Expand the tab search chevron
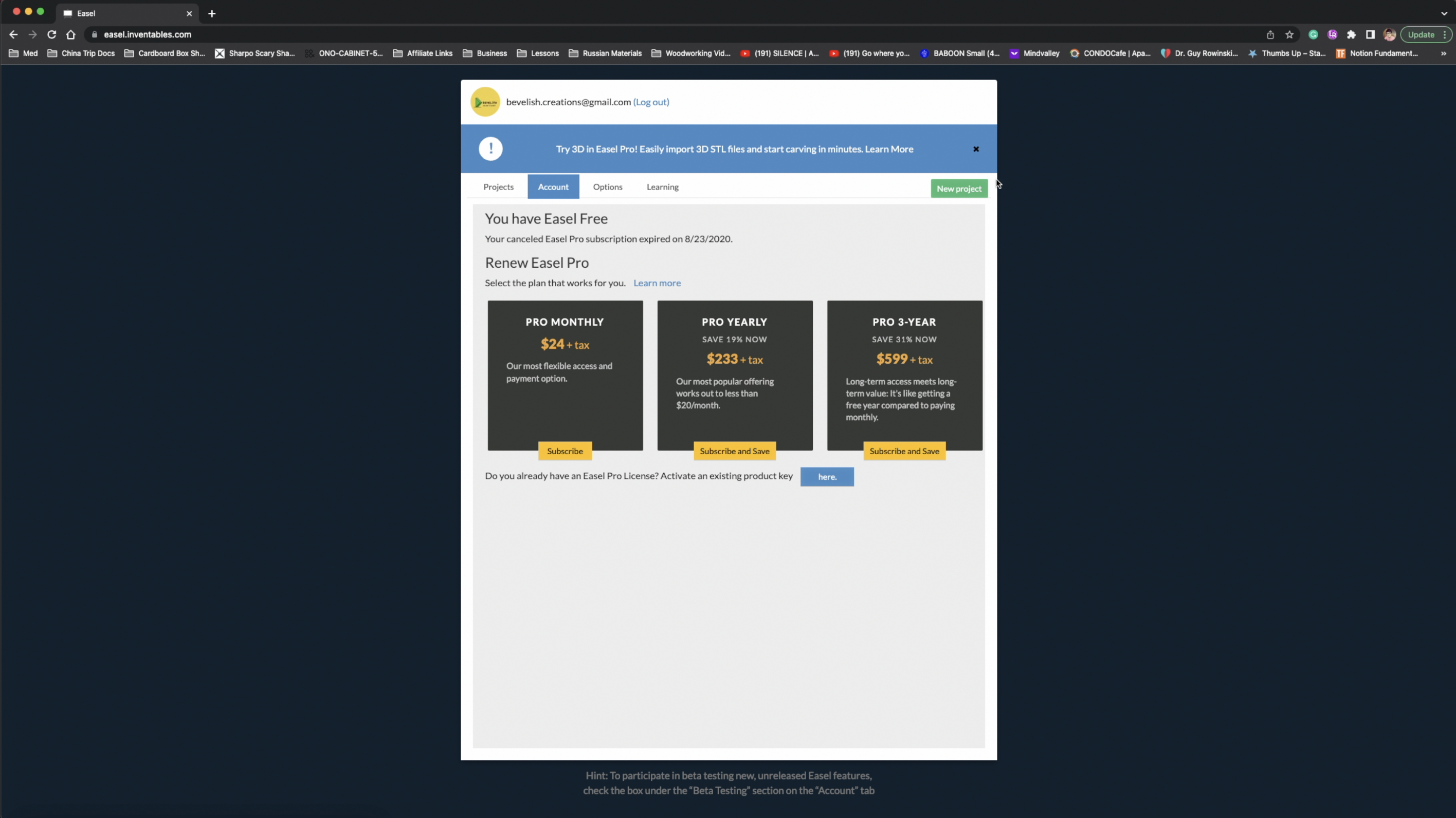Image resolution: width=1456 pixels, height=818 pixels. click(1444, 13)
